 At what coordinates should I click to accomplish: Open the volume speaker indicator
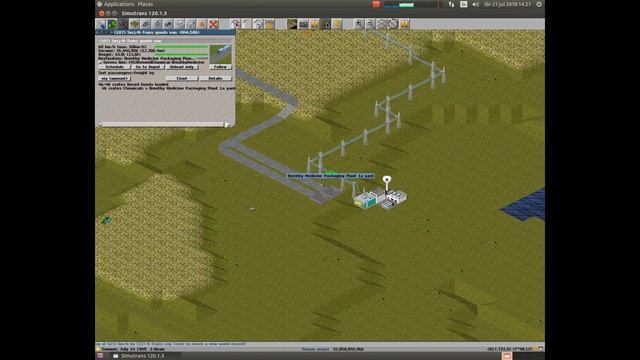[x=476, y=4]
